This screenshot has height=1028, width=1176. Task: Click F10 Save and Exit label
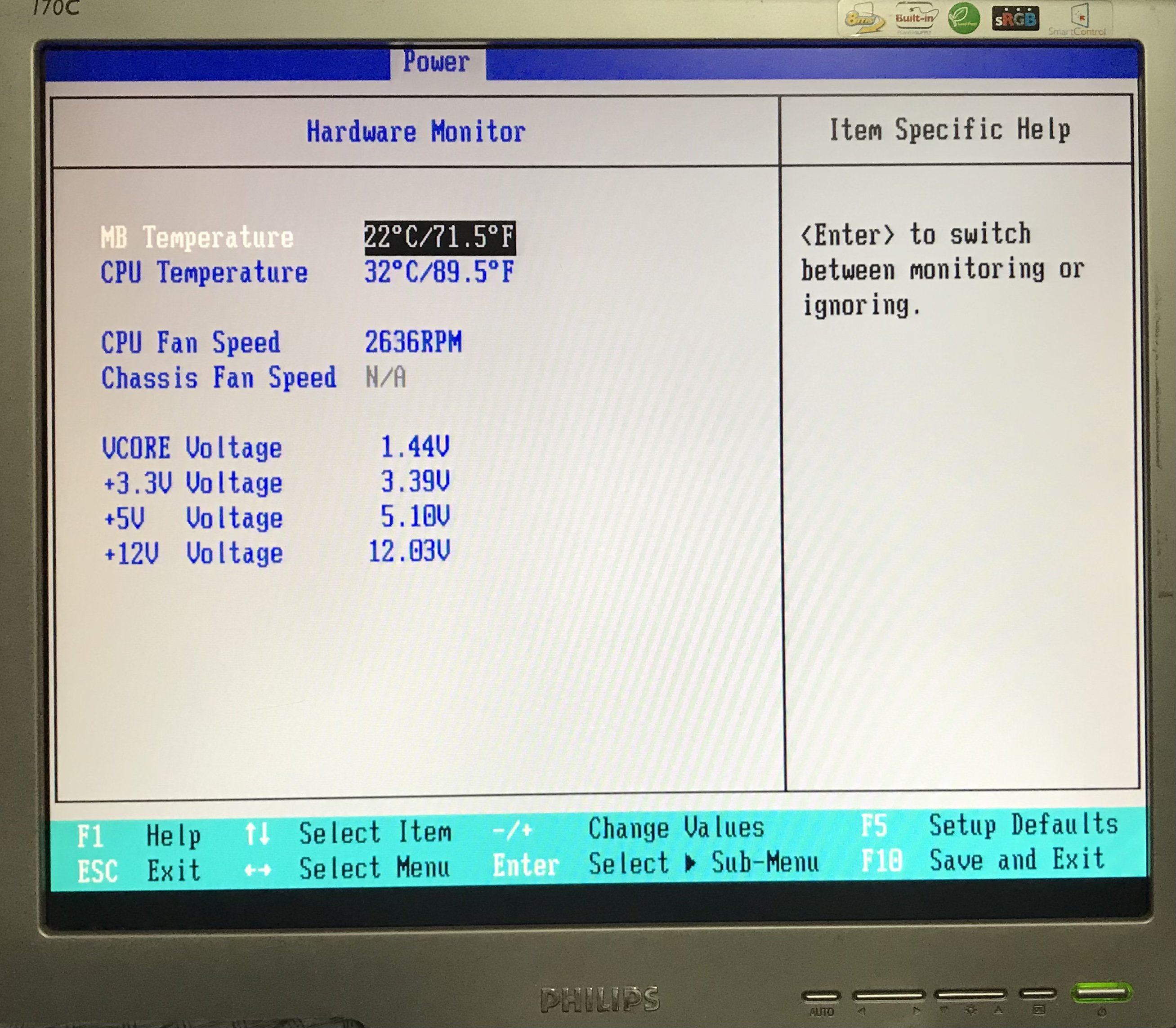point(983,860)
